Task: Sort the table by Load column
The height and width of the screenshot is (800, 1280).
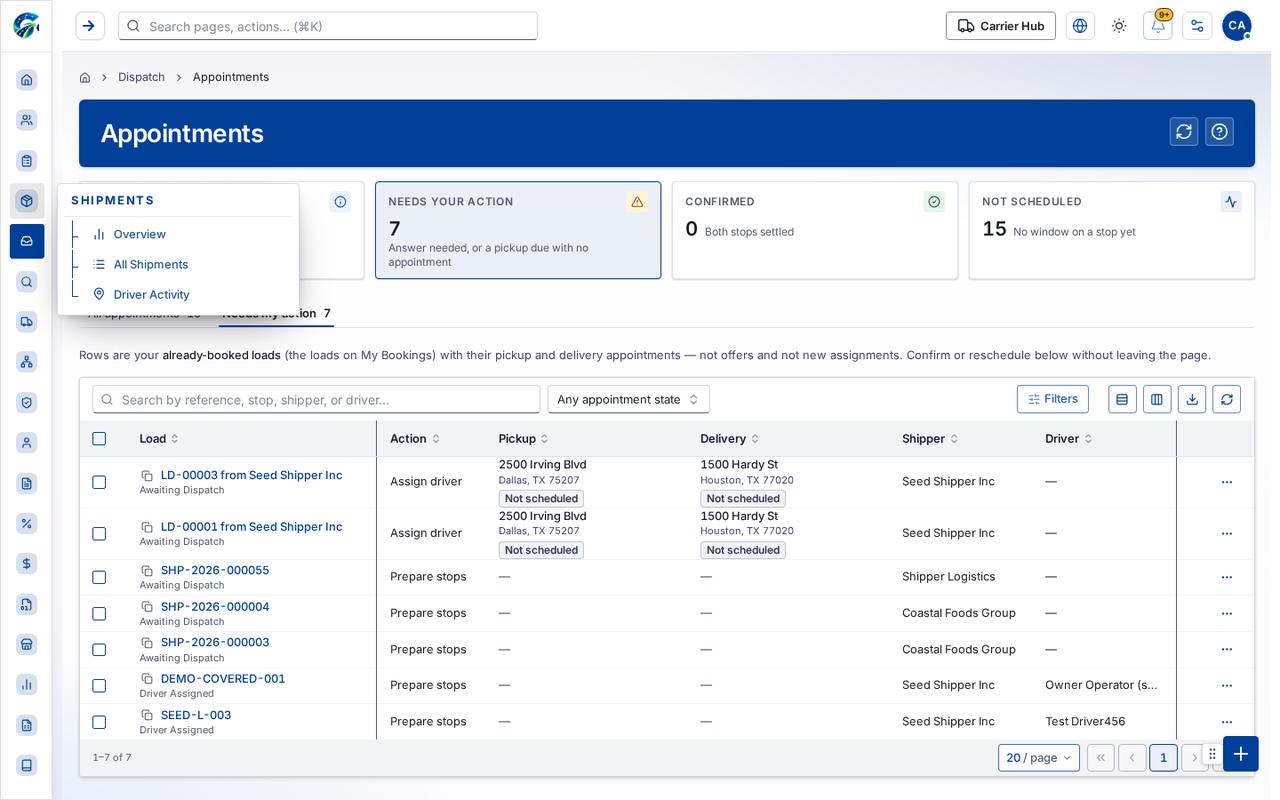Action: tap(159, 439)
